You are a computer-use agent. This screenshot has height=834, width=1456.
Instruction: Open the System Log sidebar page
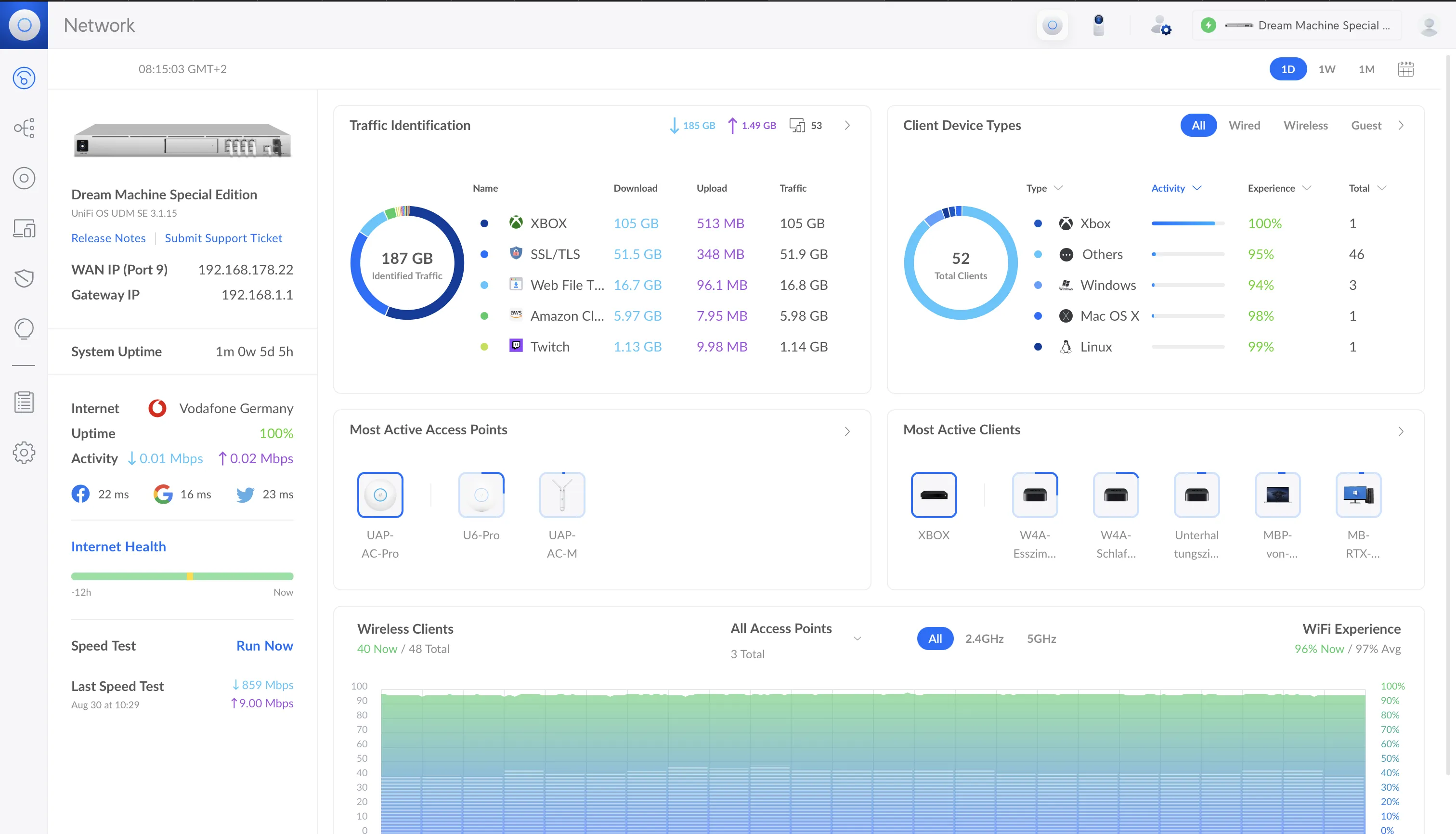coord(24,402)
